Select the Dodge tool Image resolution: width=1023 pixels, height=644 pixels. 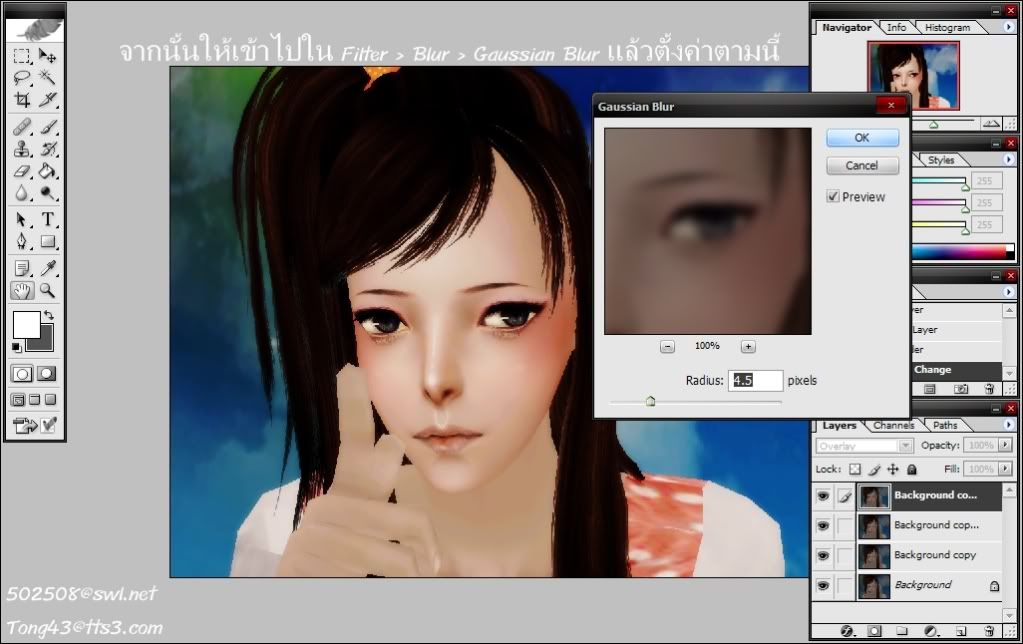point(47,193)
